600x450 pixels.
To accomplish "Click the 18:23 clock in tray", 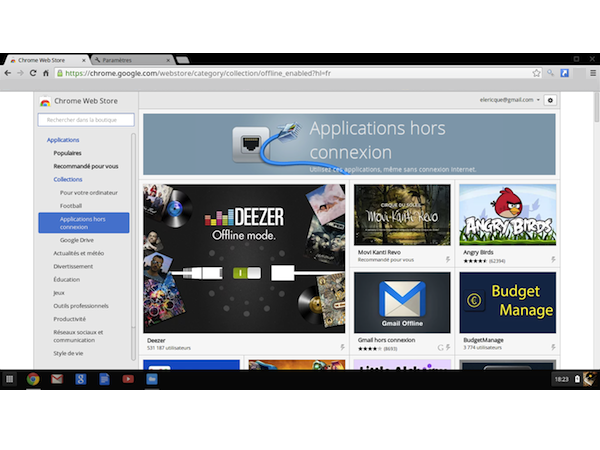I will coord(561,379).
